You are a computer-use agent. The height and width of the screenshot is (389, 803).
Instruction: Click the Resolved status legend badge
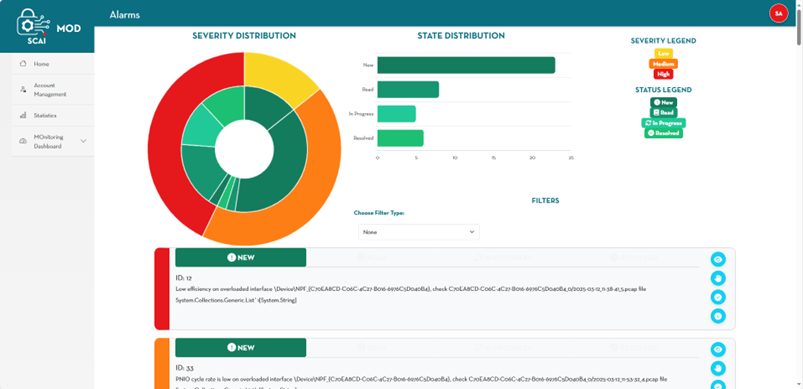[664, 133]
